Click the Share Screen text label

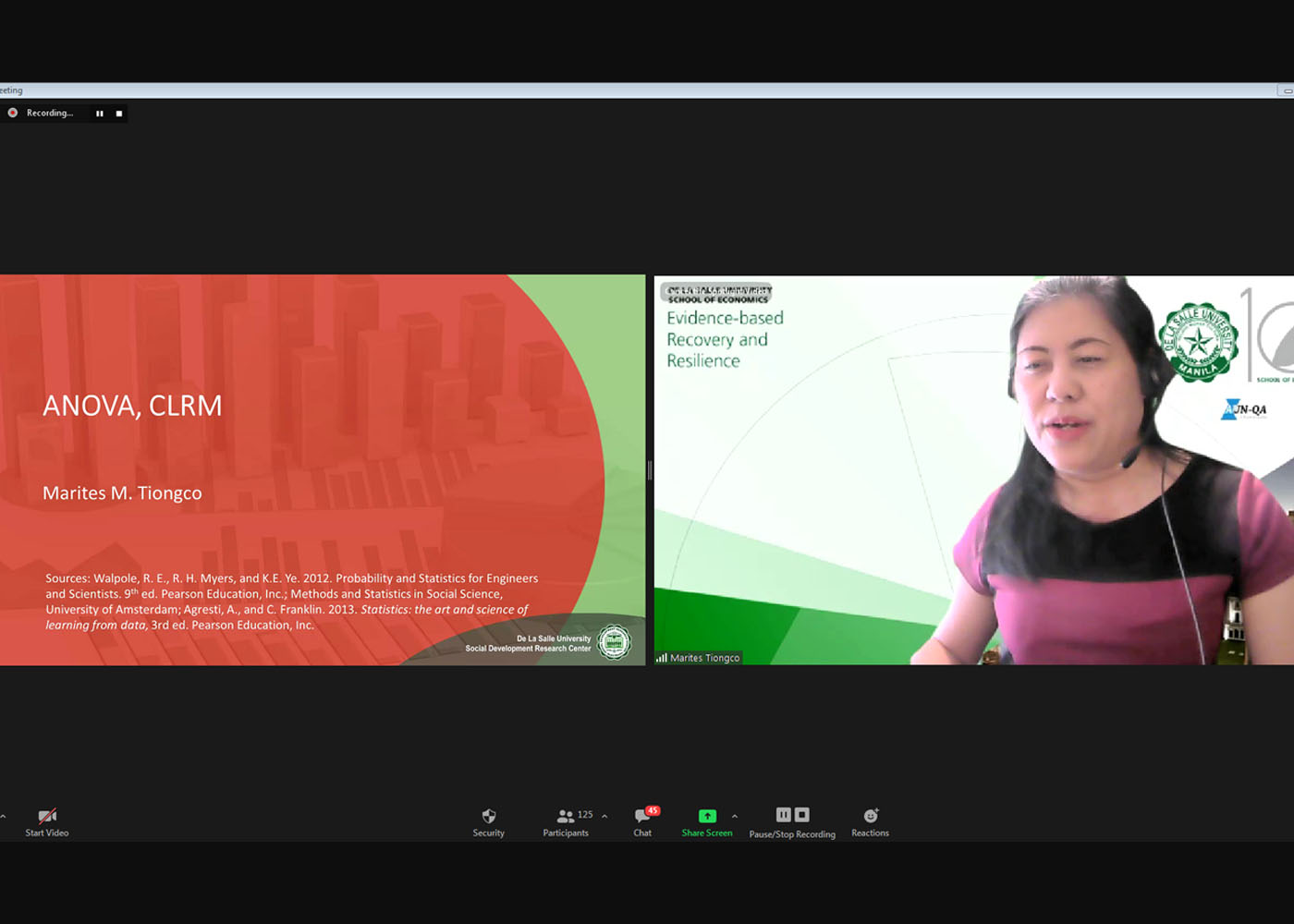click(707, 833)
